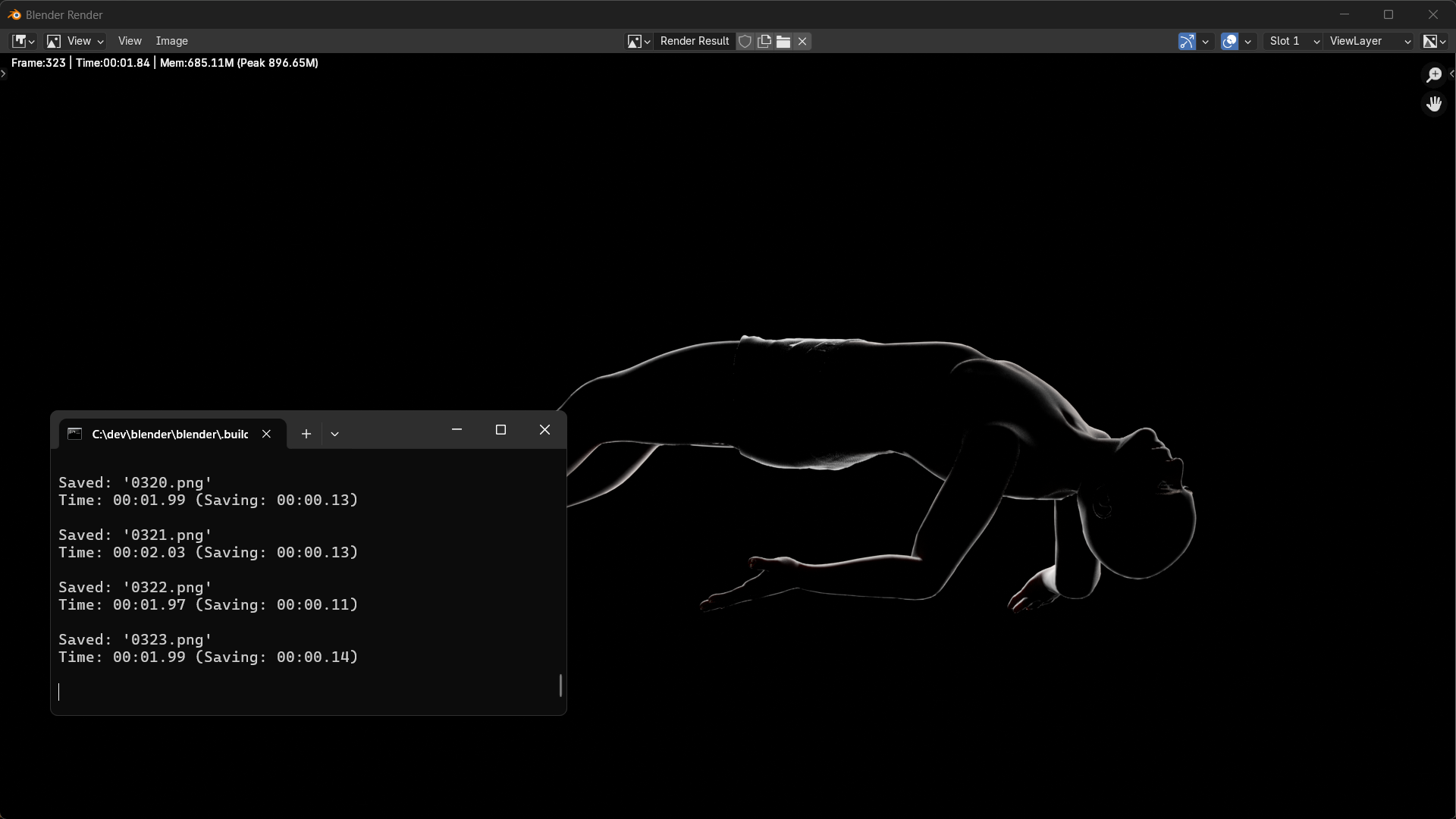The height and width of the screenshot is (819, 1456).
Task: Expand the overlays options dropdown arrow
Action: 1247,41
